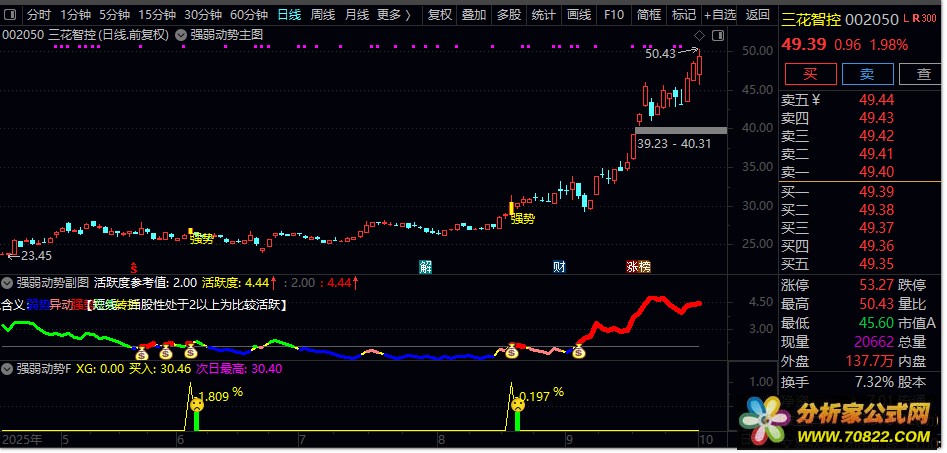Click the diamond icon above the chart
This screenshot has height=453, width=947.
[x=699, y=36]
